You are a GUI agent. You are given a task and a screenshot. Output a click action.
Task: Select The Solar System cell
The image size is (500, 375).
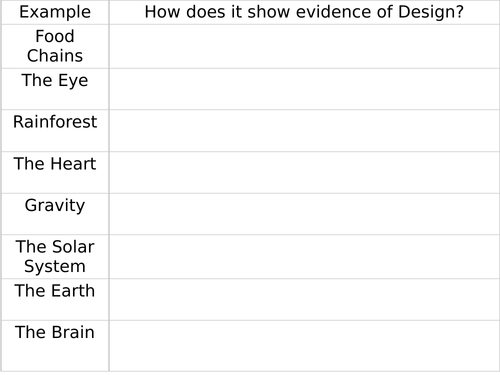click(x=55, y=256)
